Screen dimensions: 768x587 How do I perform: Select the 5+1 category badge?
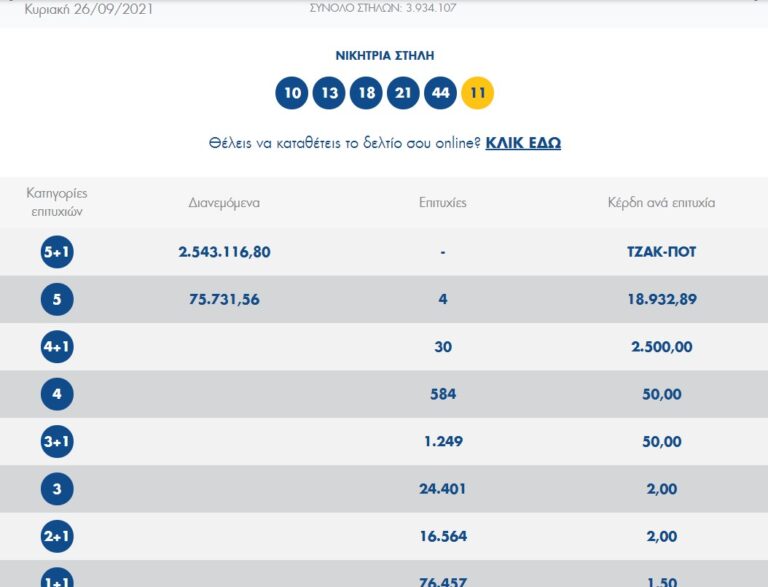click(57, 252)
